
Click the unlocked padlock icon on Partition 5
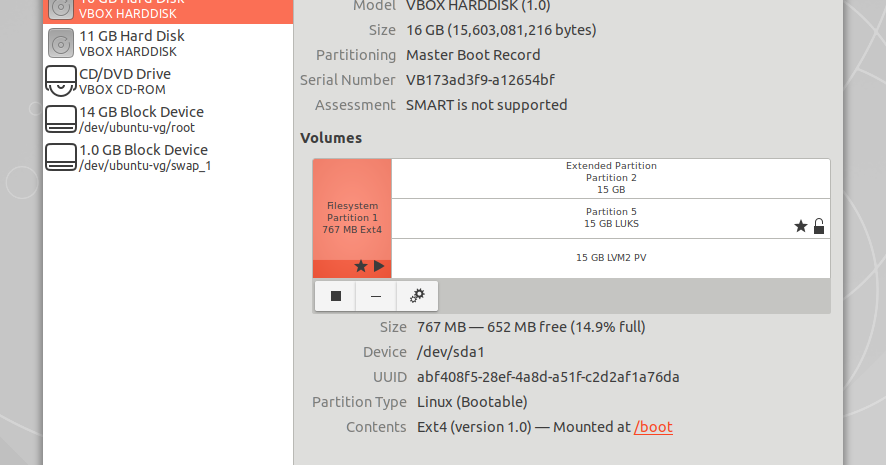pos(819,227)
